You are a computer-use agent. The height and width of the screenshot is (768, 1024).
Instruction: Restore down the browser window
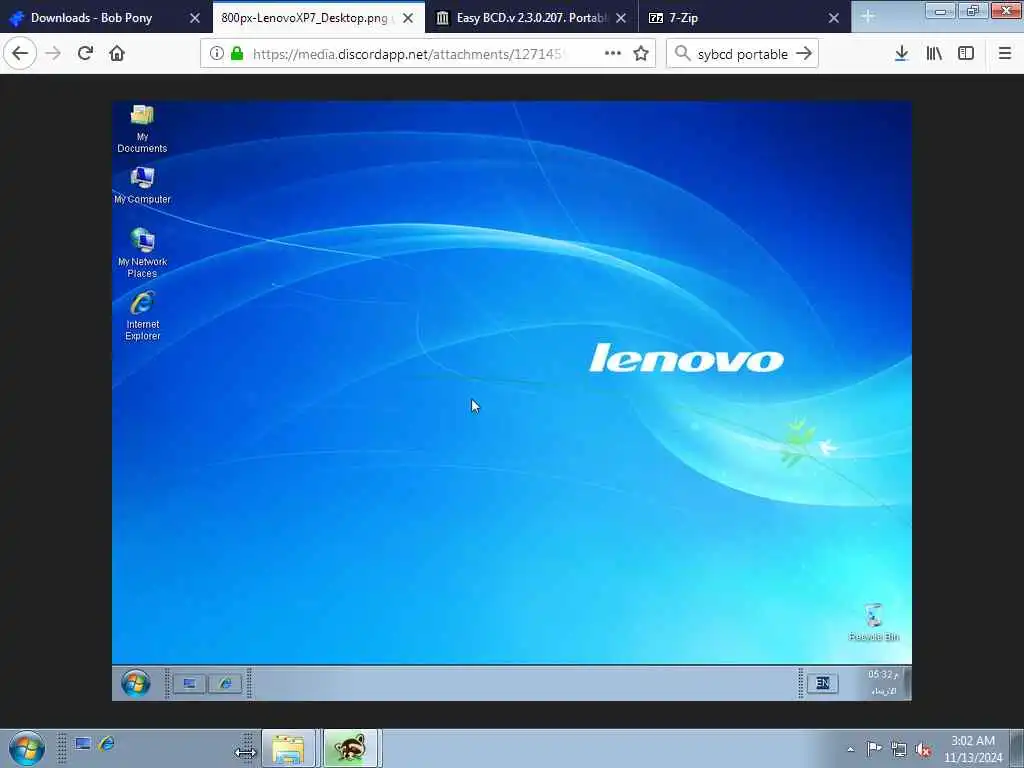click(973, 10)
